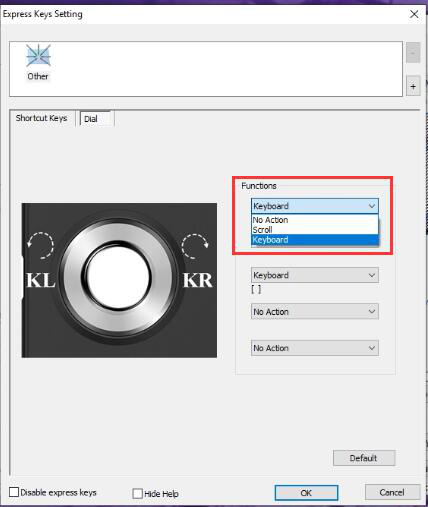Collapse the top Keyboard functions combo box
This screenshot has height=507, width=428.
[315, 206]
